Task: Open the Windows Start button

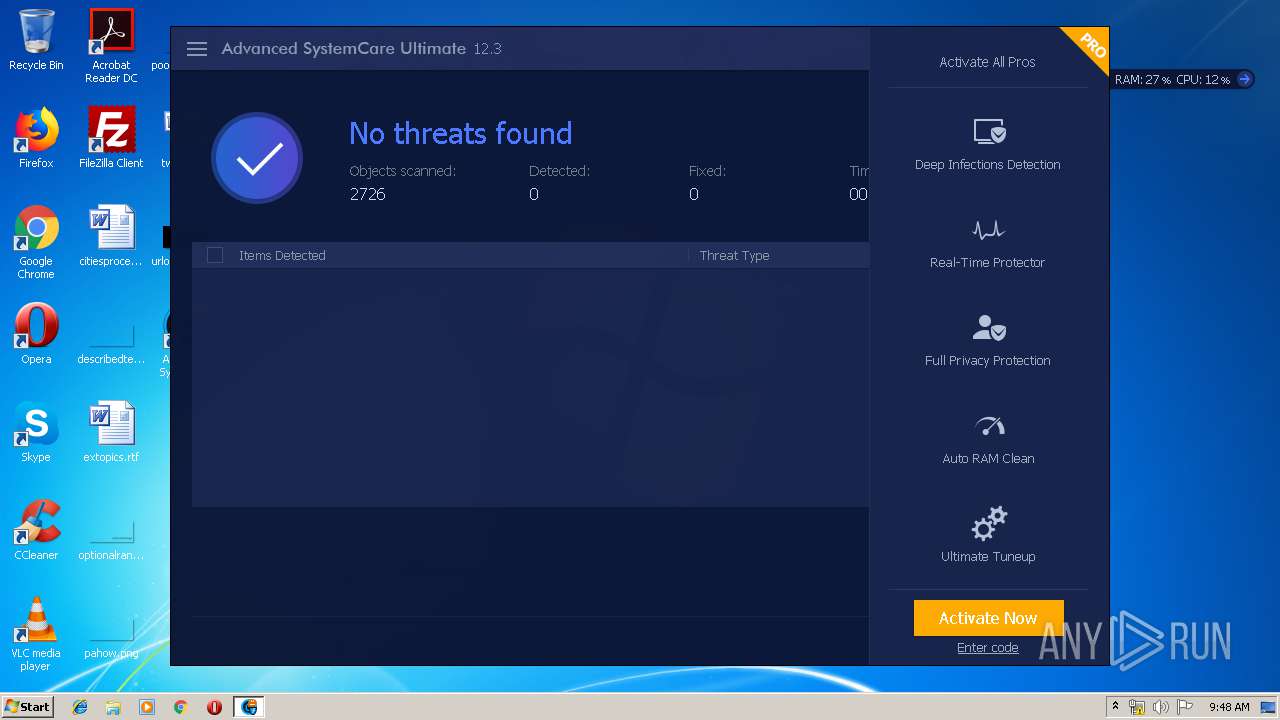Action: pos(28,707)
